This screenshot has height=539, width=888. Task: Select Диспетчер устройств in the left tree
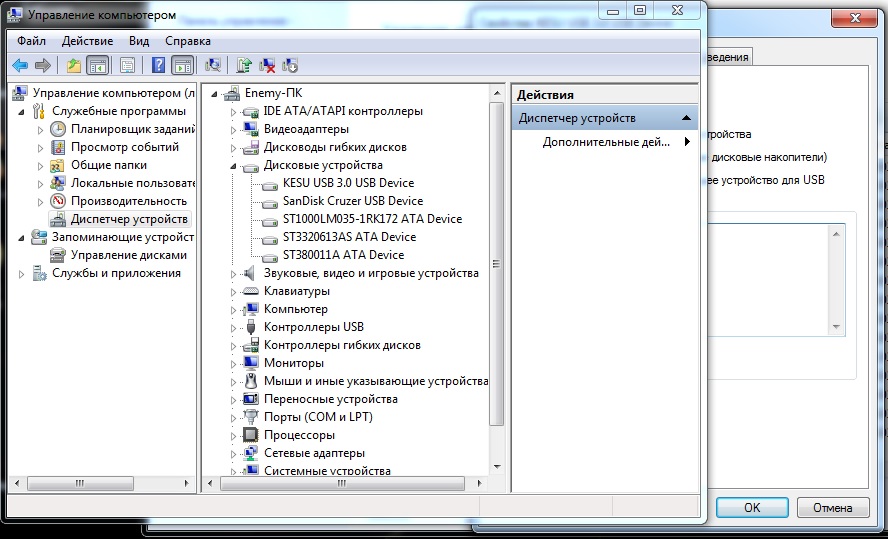(x=129, y=219)
